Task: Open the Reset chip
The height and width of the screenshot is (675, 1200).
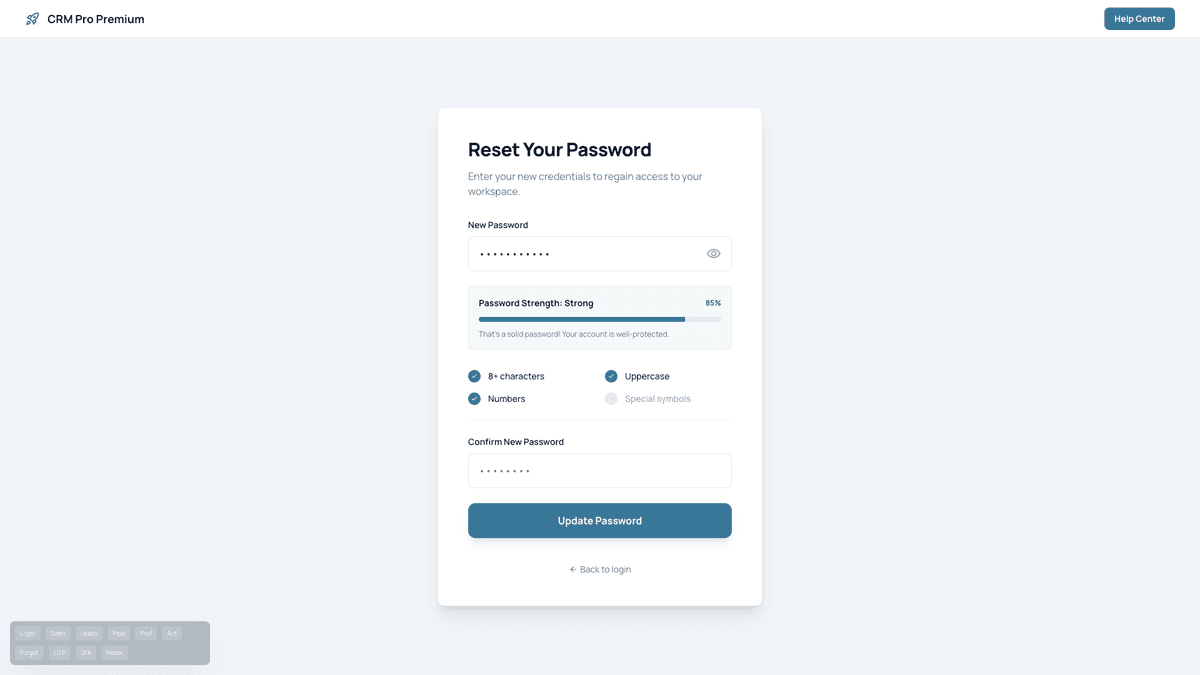Action: click(x=113, y=652)
